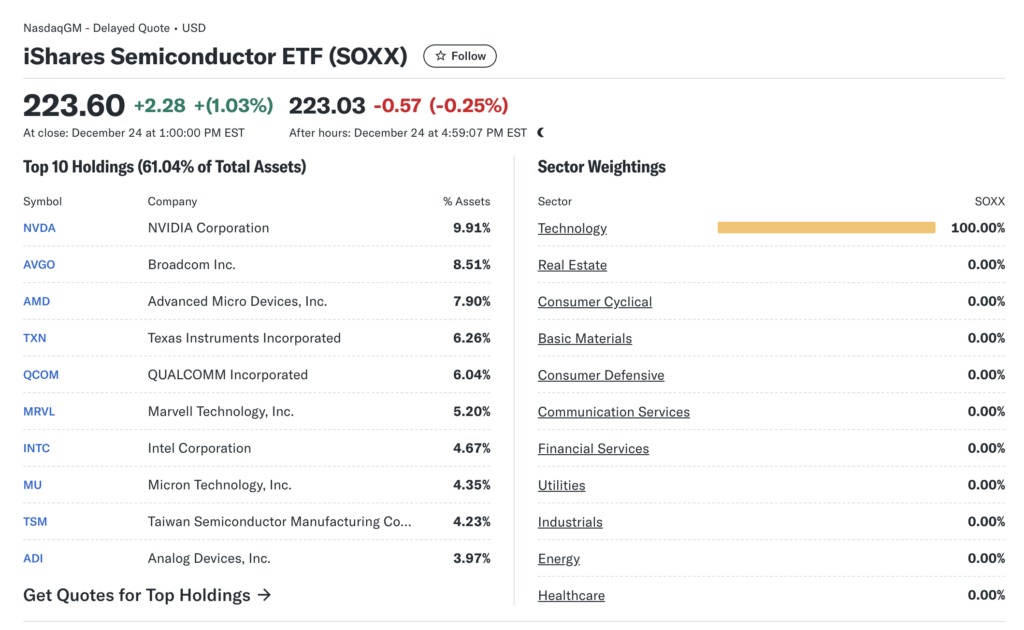The width and height of the screenshot is (1024, 630).
Task: Select Taiwan Semiconductor Manufacturing Co... text
Action: pos(280,522)
